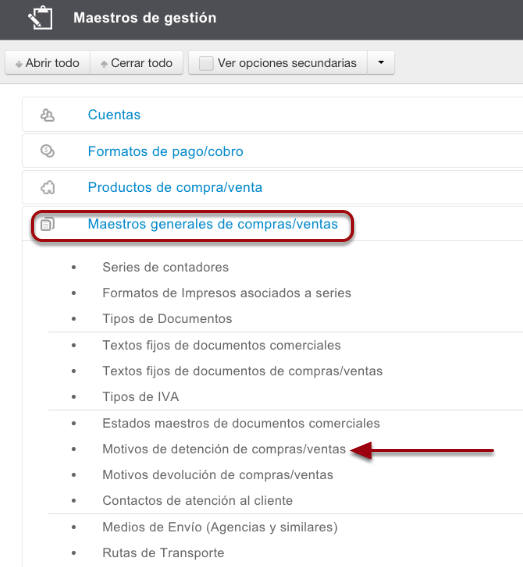The height and width of the screenshot is (567, 523).
Task: Select Medios de Envío (Agencias y similares)
Action: (220, 527)
